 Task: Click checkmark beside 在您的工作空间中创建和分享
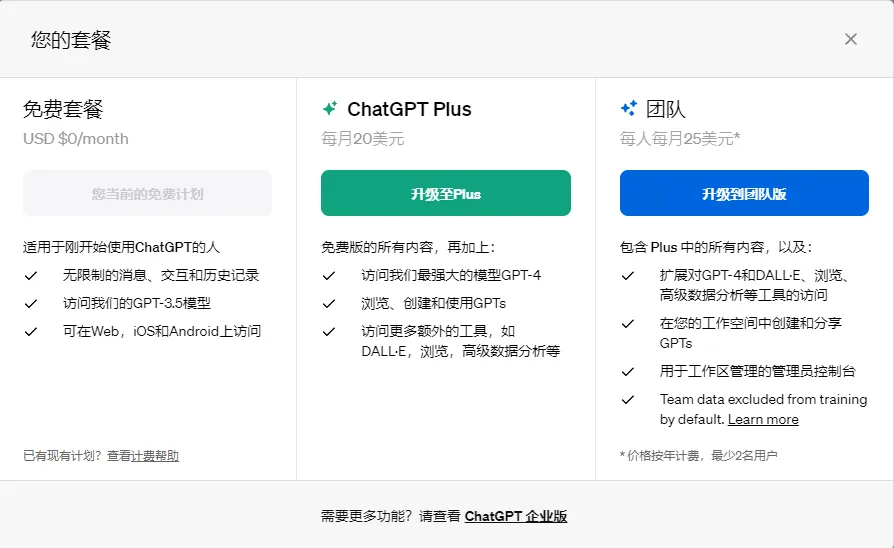[x=628, y=324]
